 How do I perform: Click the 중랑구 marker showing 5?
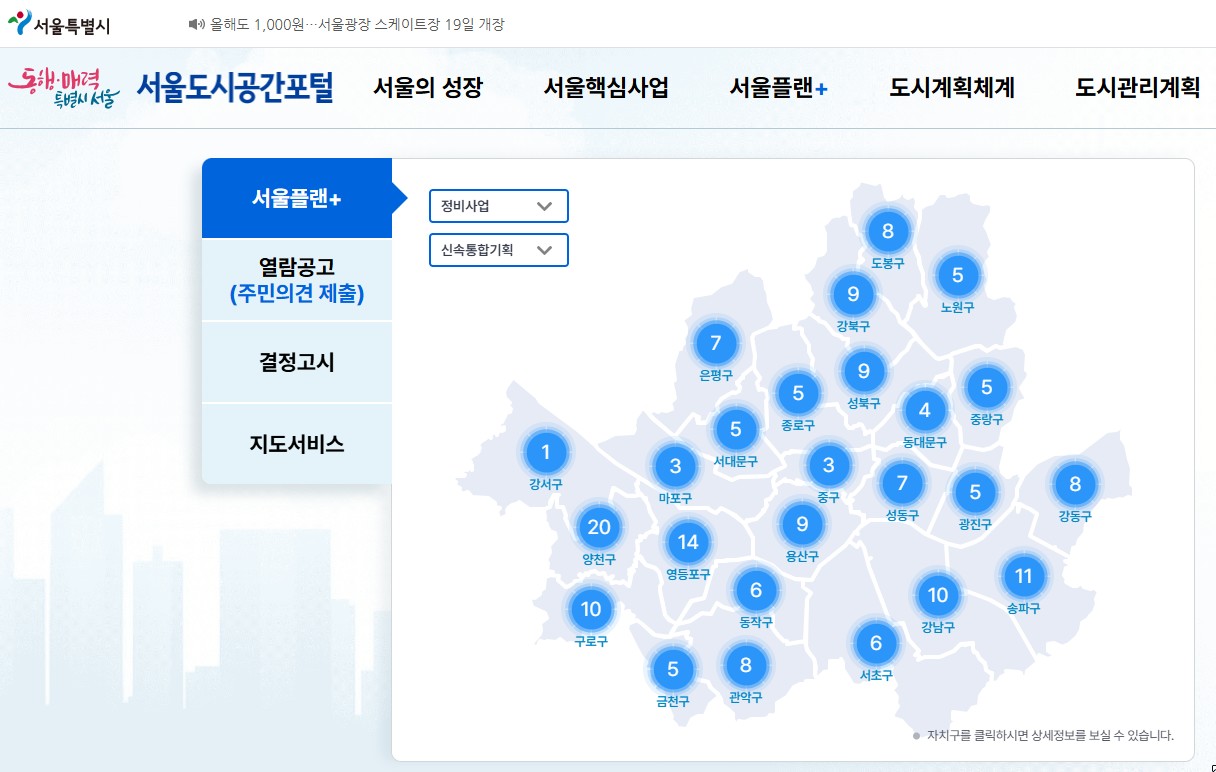click(x=987, y=387)
